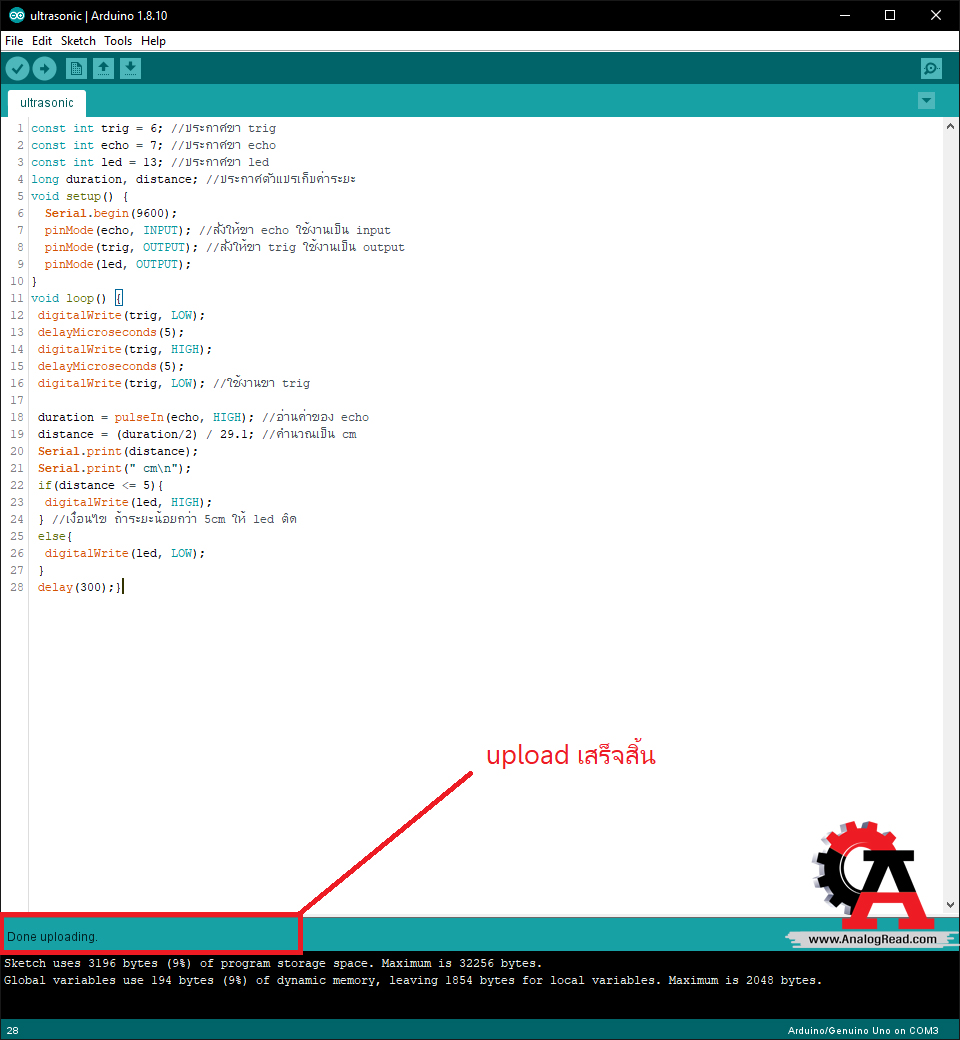Click 'digitalWrite(led, HIGH);' statement
The height and width of the screenshot is (1040, 960).
(128, 503)
